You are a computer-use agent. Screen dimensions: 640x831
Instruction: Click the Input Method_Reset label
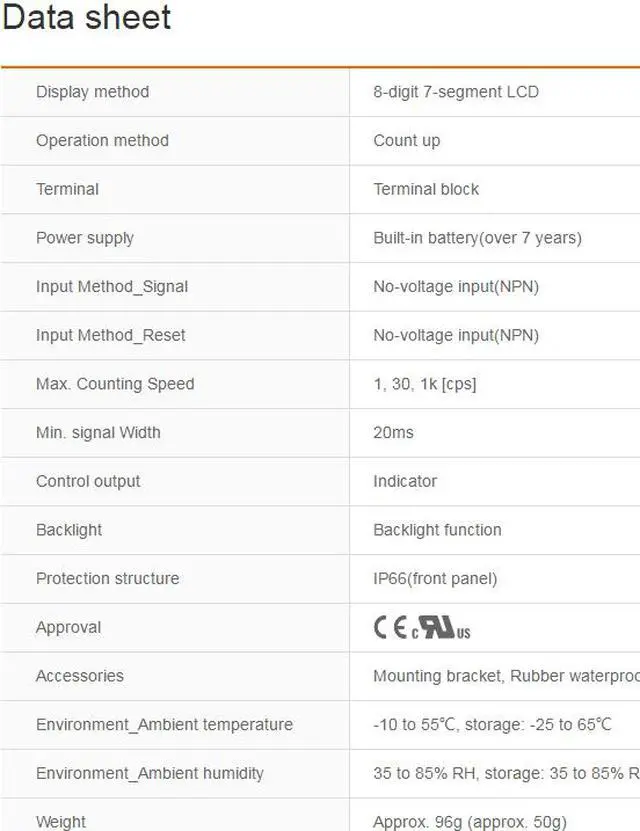coord(111,335)
